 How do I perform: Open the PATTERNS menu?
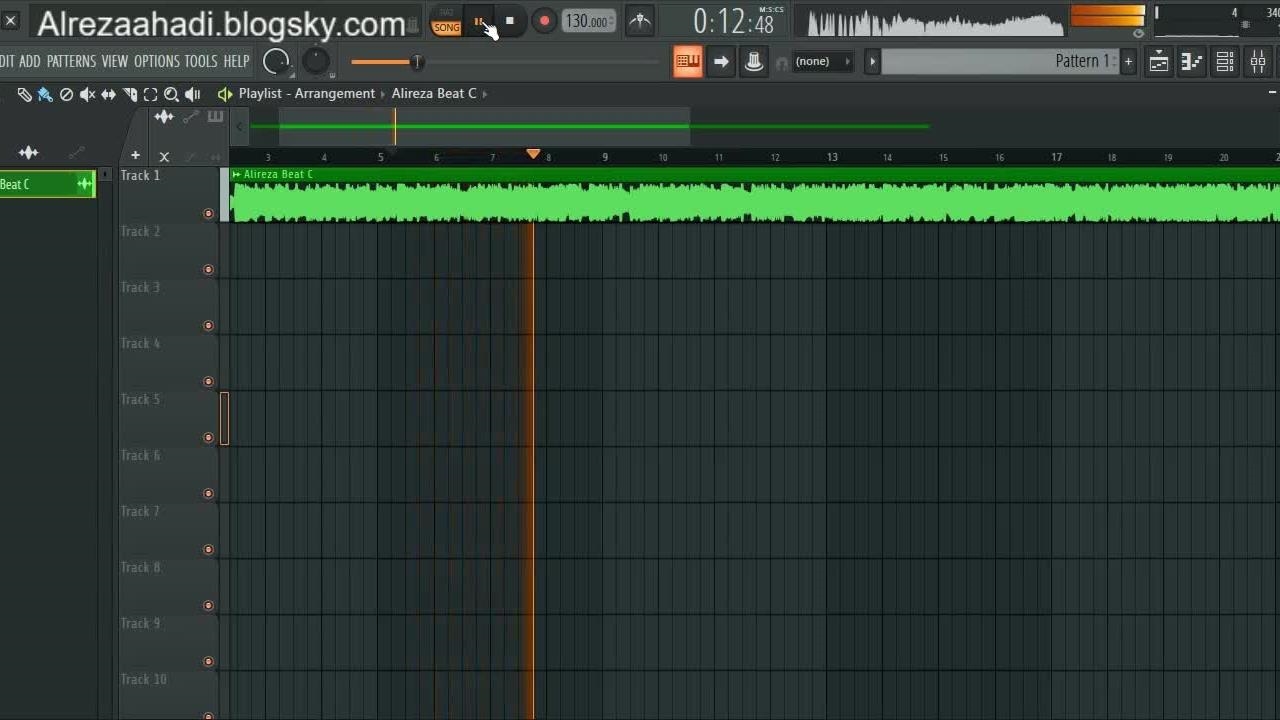(x=71, y=62)
